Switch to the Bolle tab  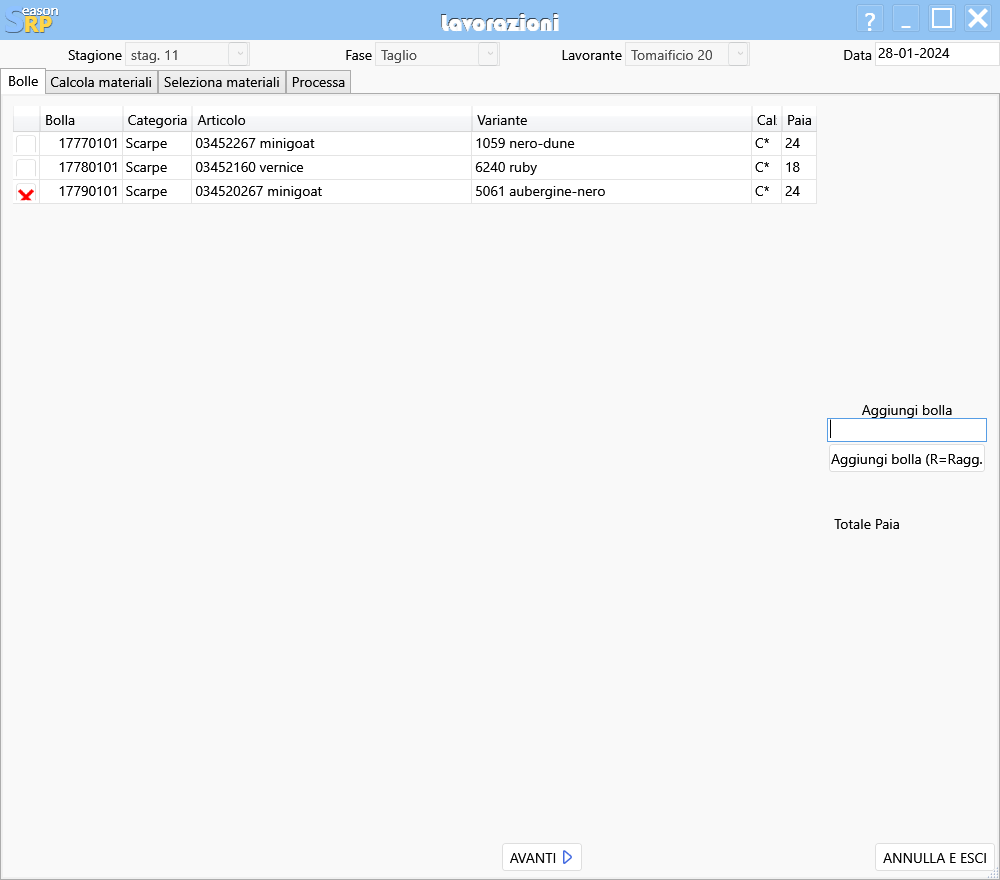23,82
